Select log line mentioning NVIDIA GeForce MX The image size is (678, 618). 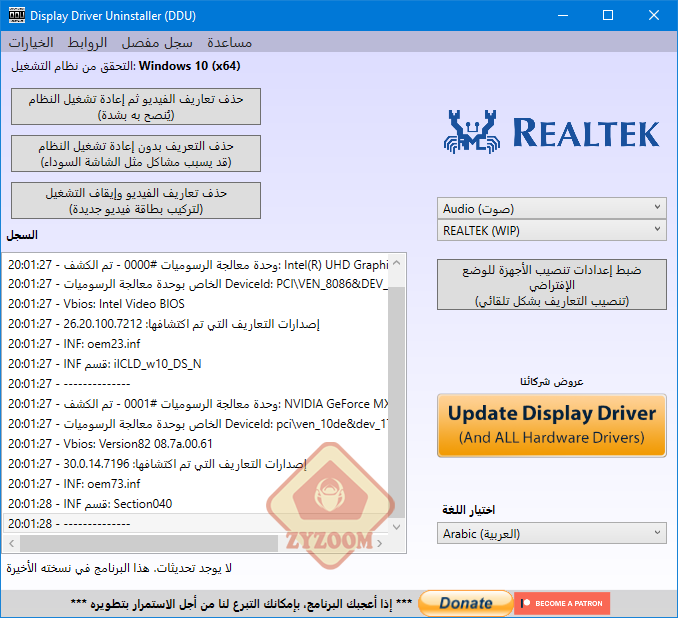(x=195, y=403)
